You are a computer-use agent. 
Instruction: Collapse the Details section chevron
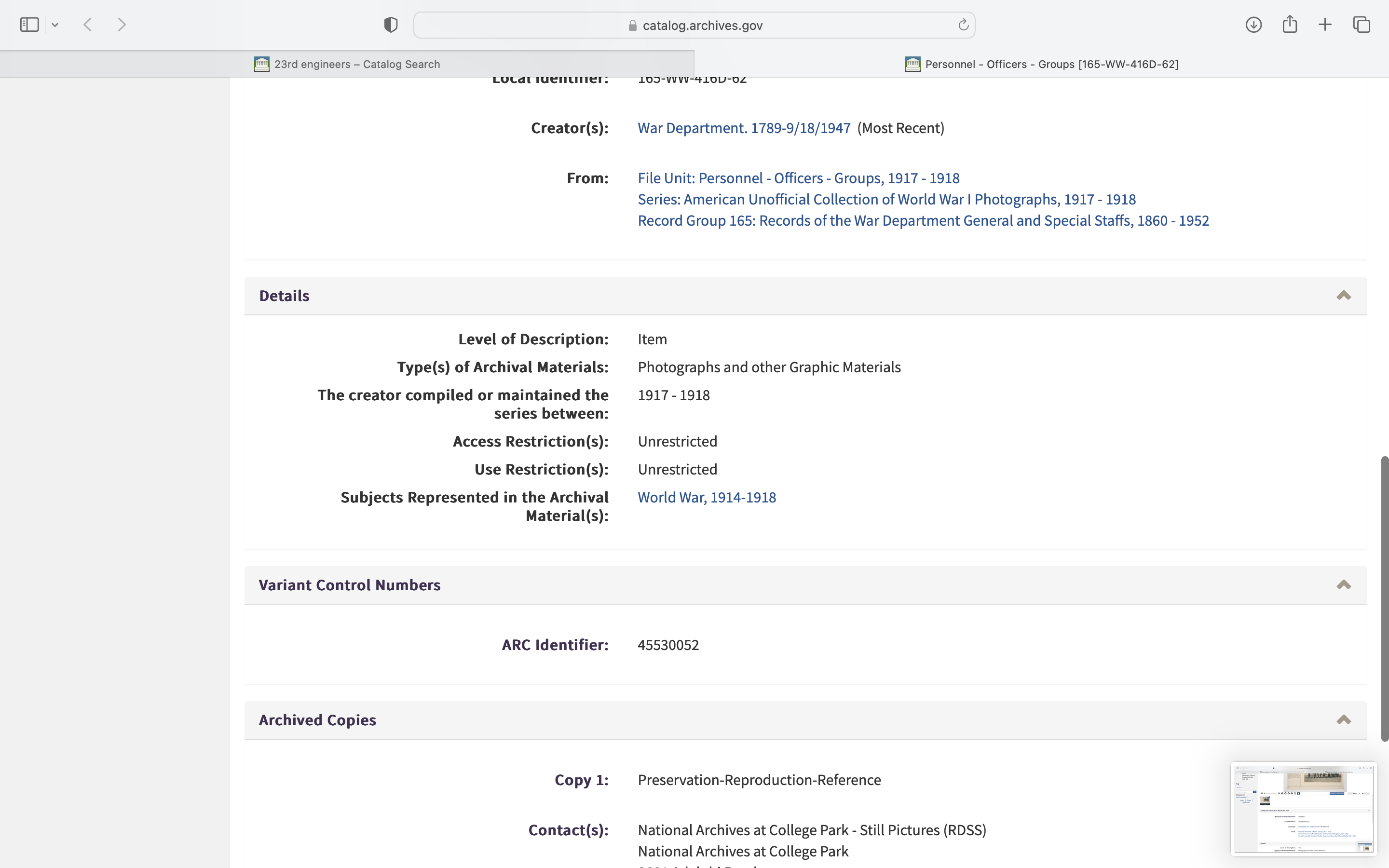click(1343, 296)
